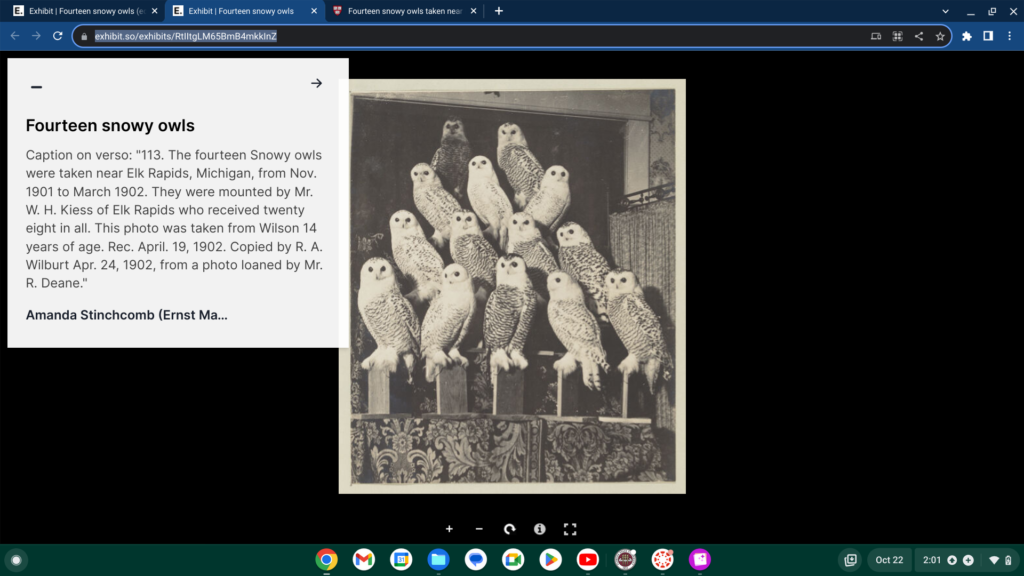Open quick settings showing 2:01 clock
This screenshot has height=576, width=1024.
[x=966, y=560]
